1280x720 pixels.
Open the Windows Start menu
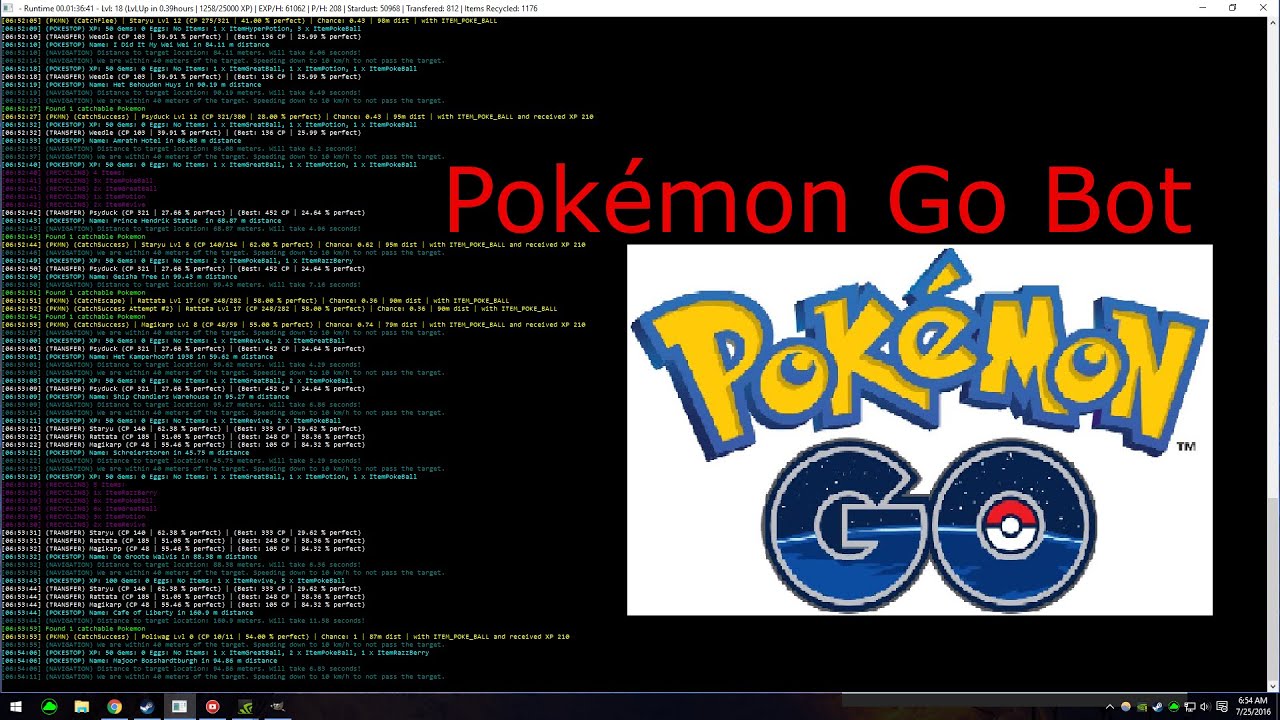15,706
